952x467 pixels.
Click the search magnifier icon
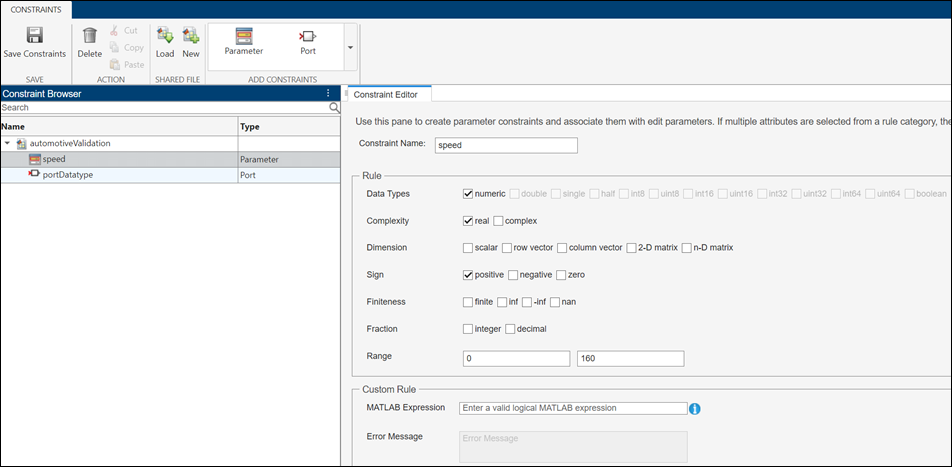coord(334,107)
